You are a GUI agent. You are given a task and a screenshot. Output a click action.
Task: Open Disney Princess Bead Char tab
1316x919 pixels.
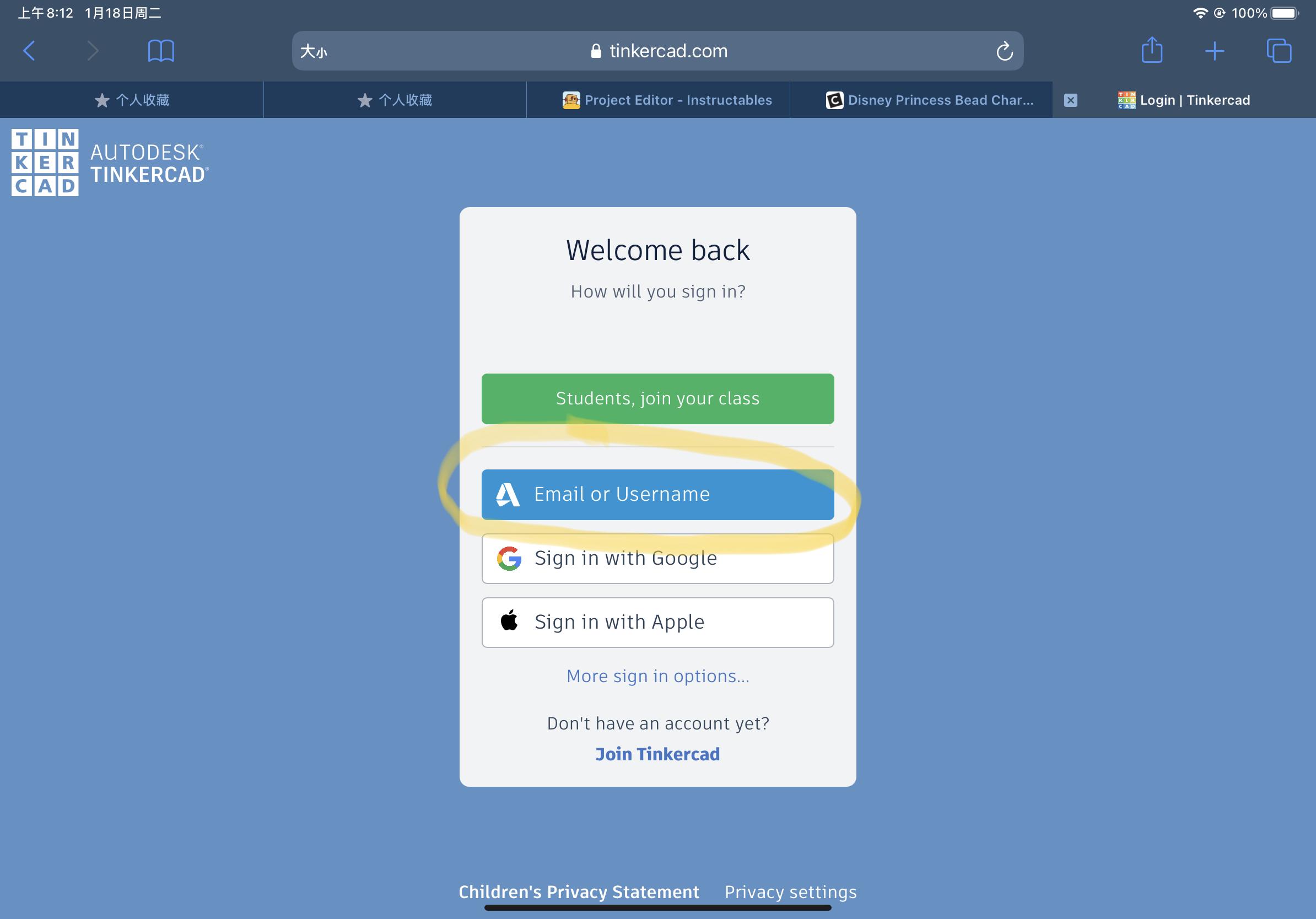[921, 100]
